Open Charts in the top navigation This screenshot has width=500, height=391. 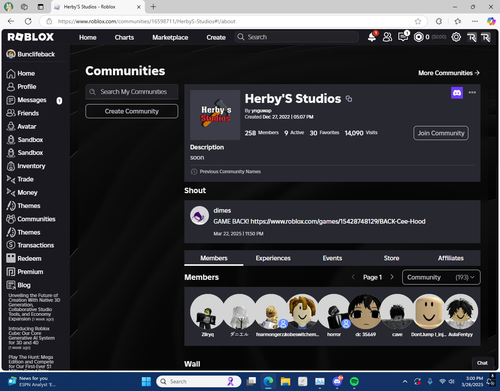[x=124, y=37]
